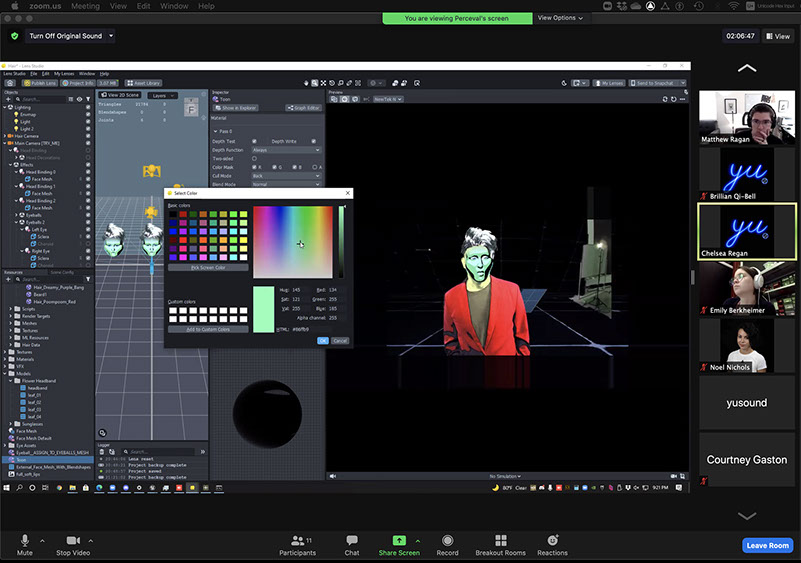Click the Zoom Share Screen icon

click(x=399, y=540)
